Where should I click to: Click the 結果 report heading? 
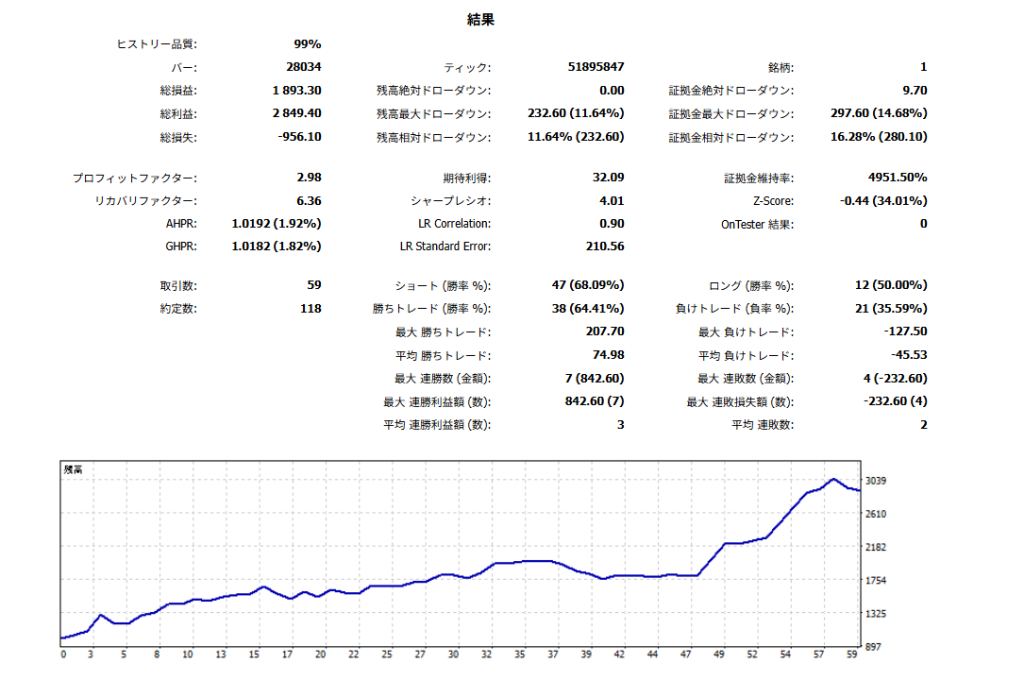[480, 20]
